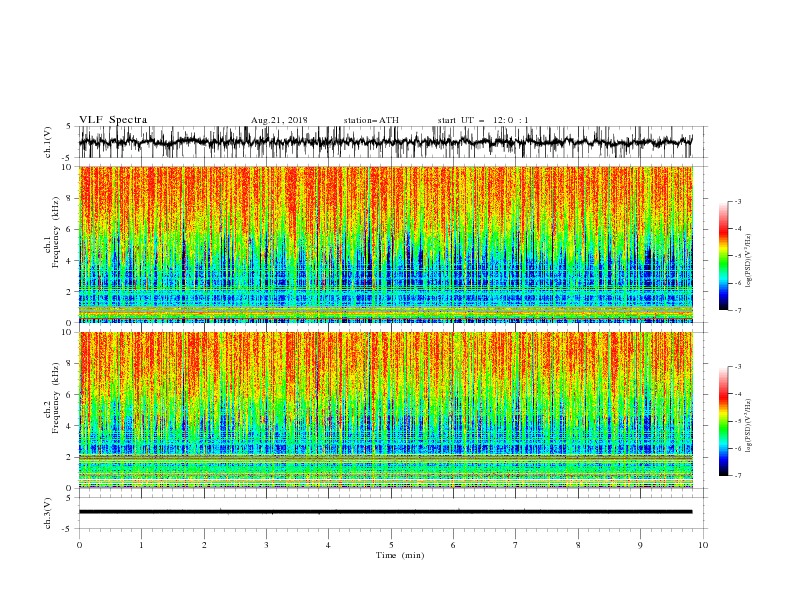Viewport: 792px width, 612px height.
Task: Click the time axis tick labeled "1"
Action: click(x=141, y=545)
